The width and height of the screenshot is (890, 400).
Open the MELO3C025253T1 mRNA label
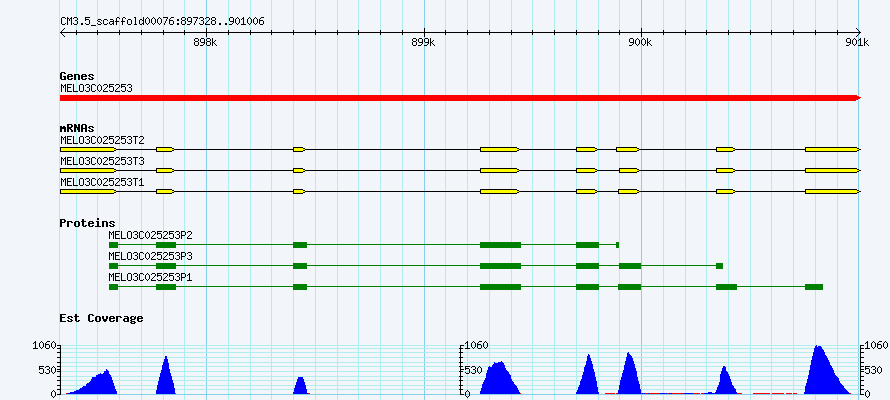(x=102, y=182)
